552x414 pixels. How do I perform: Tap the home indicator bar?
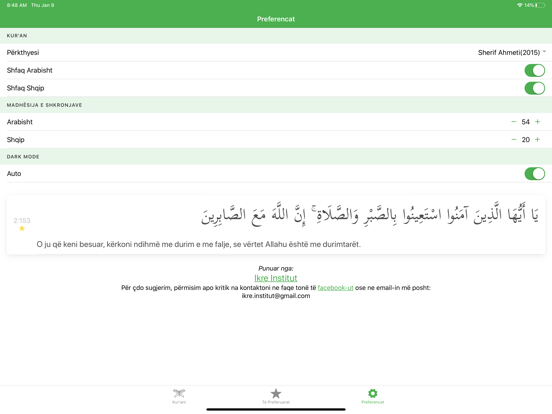276,409
